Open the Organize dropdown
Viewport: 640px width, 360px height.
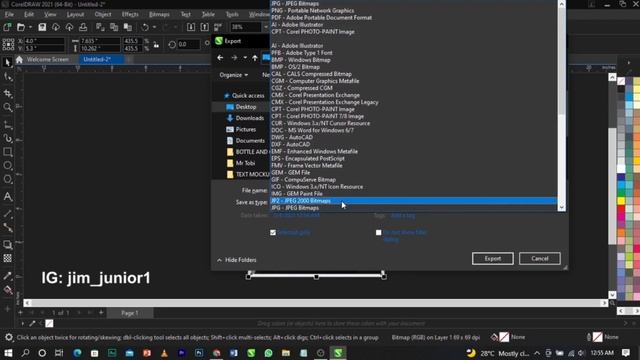[233, 75]
